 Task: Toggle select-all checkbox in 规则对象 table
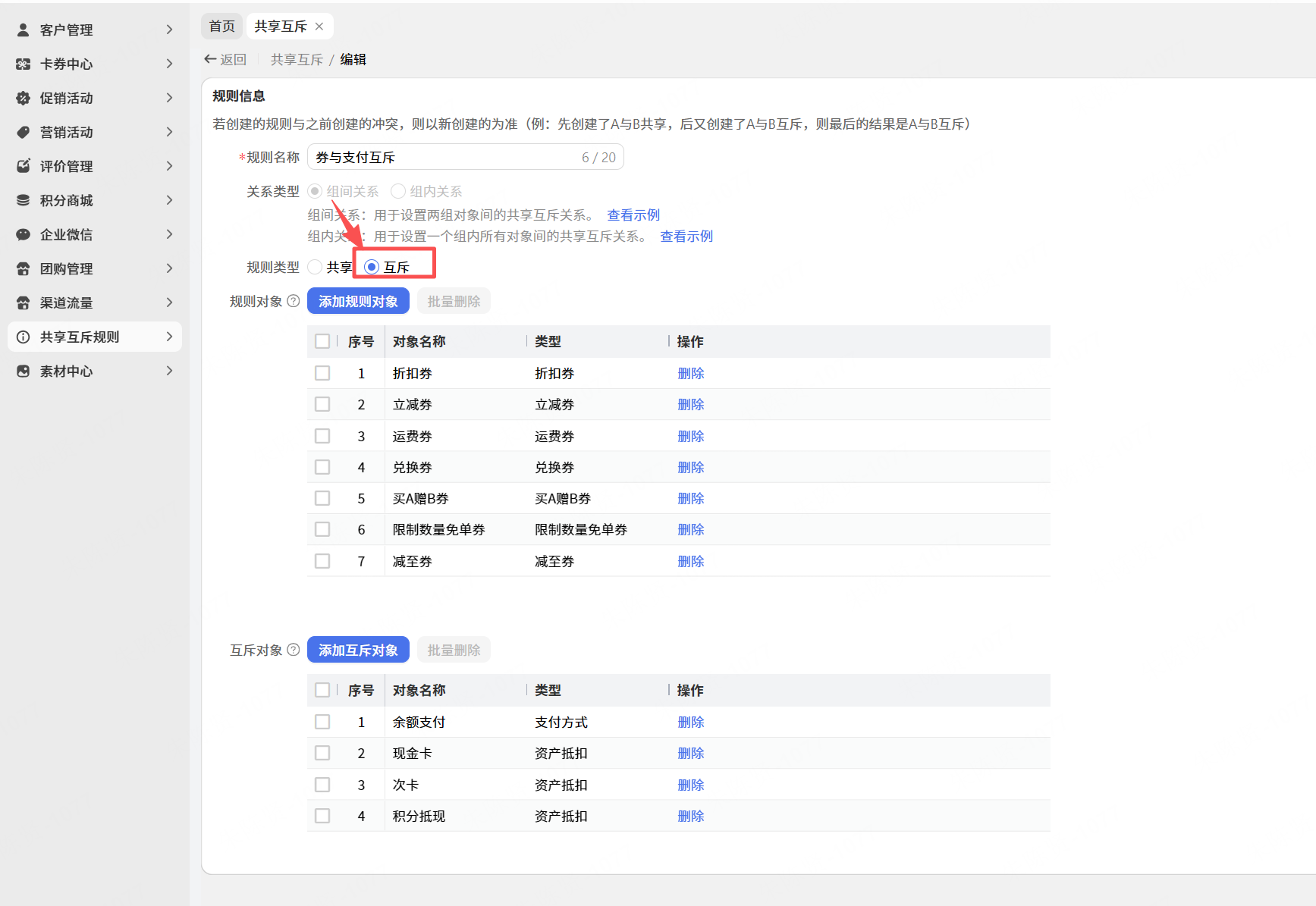[322, 341]
